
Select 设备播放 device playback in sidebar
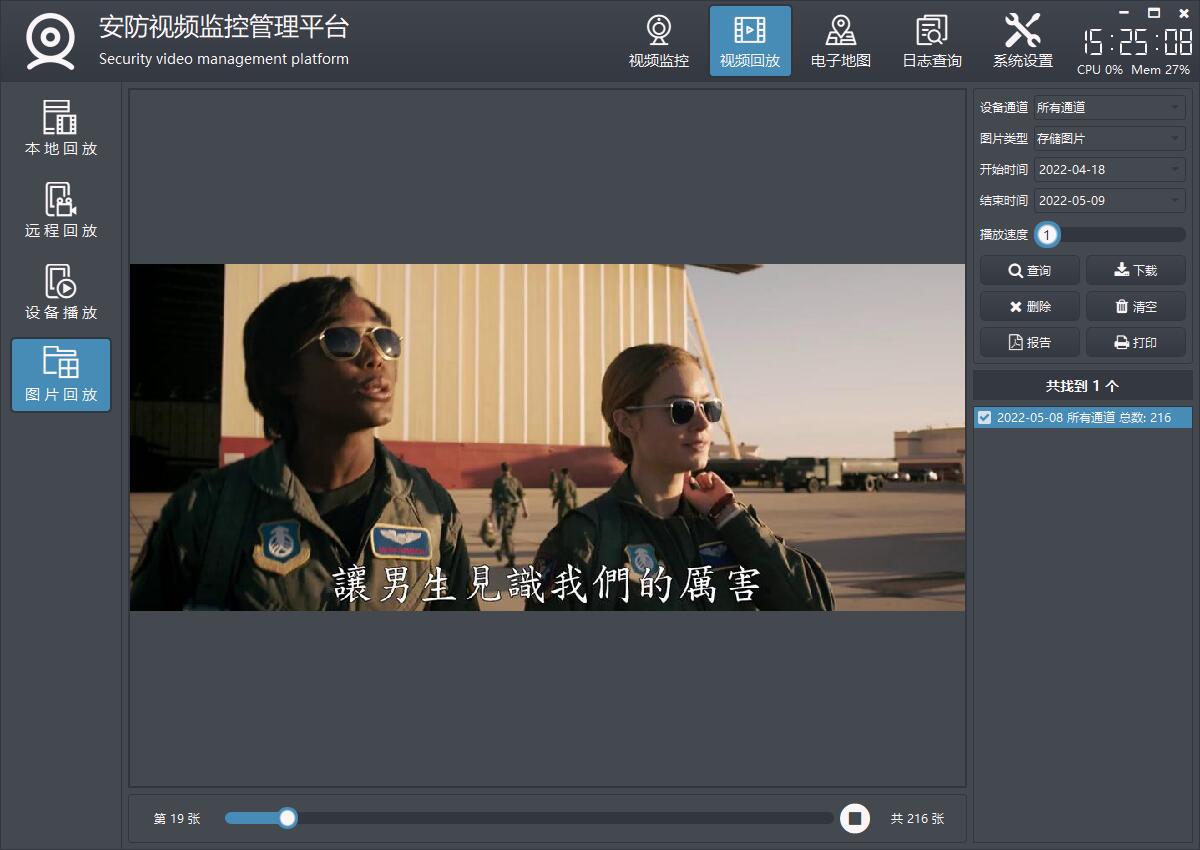click(61, 293)
